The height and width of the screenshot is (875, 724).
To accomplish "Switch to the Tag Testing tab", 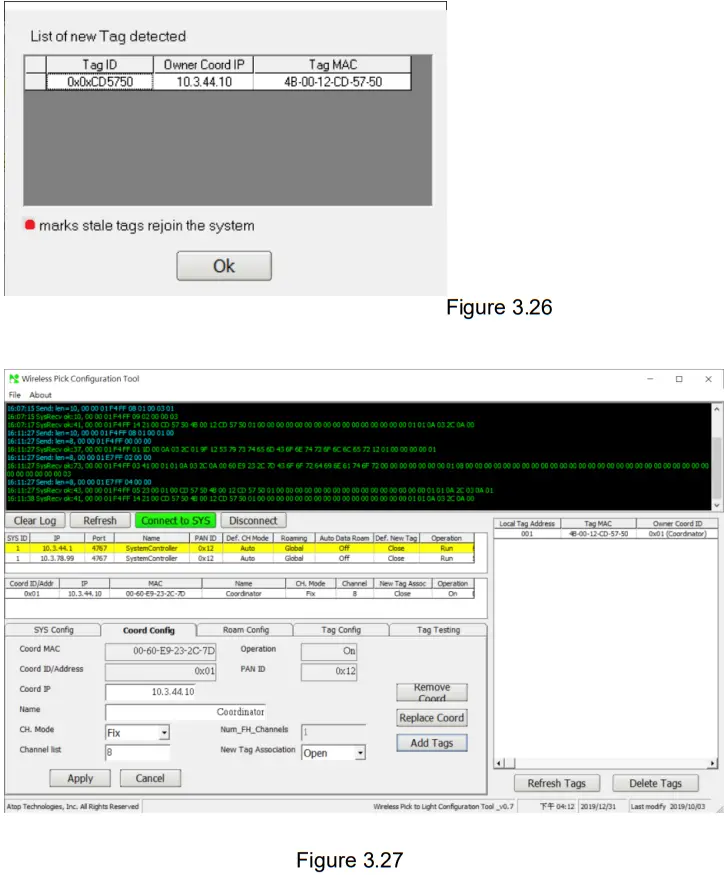I will (438, 629).
